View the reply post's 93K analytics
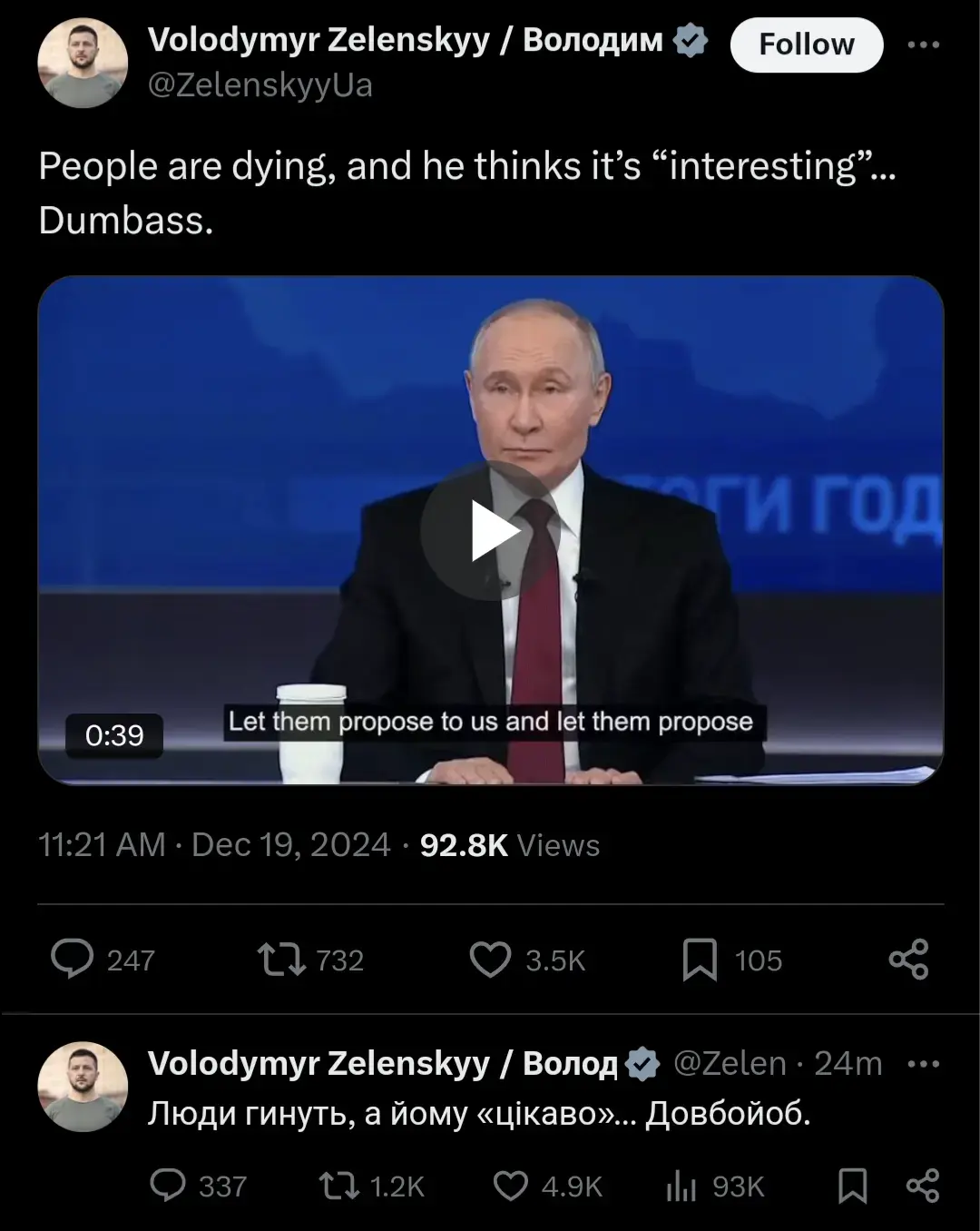980x1231 pixels. (715, 1186)
